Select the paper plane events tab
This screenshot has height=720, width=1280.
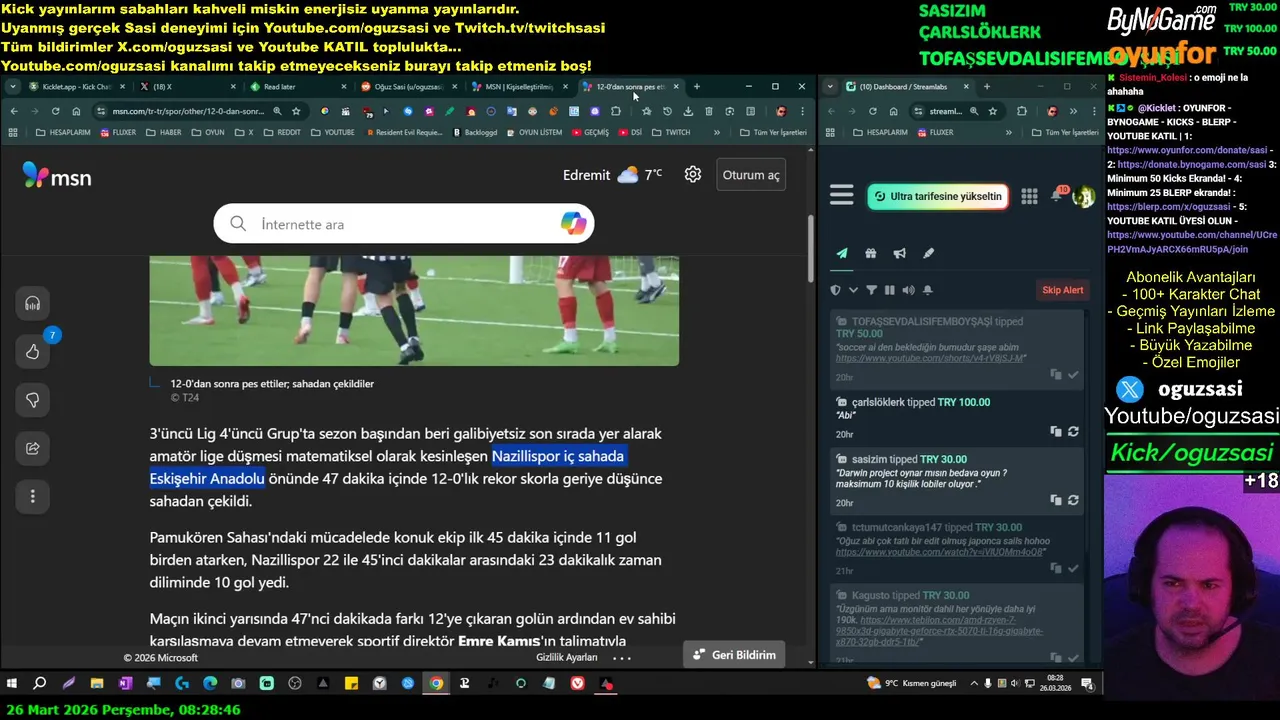(x=842, y=253)
